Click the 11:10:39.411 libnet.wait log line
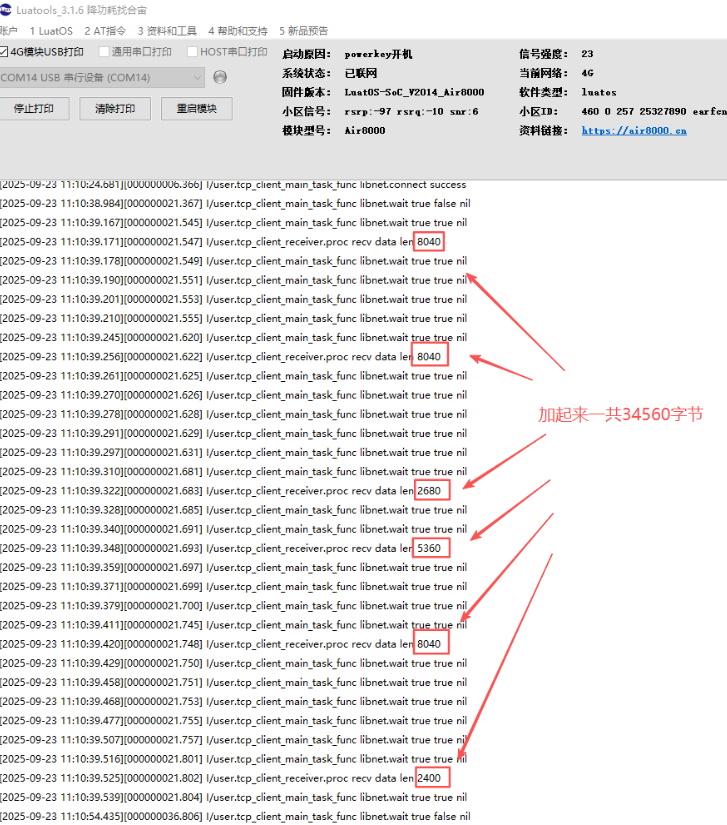727x825 pixels. pos(234,625)
